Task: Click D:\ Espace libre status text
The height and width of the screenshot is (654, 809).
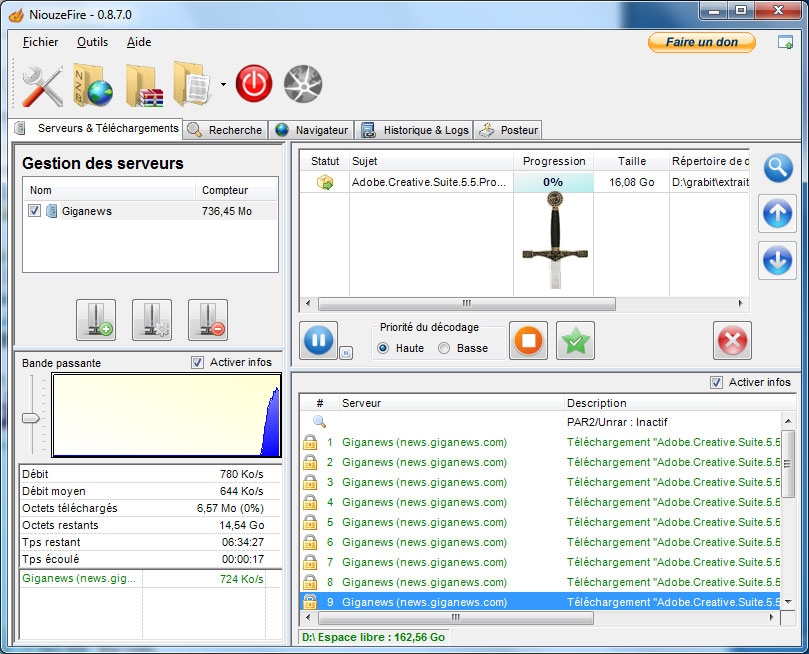Action: (374, 637)
